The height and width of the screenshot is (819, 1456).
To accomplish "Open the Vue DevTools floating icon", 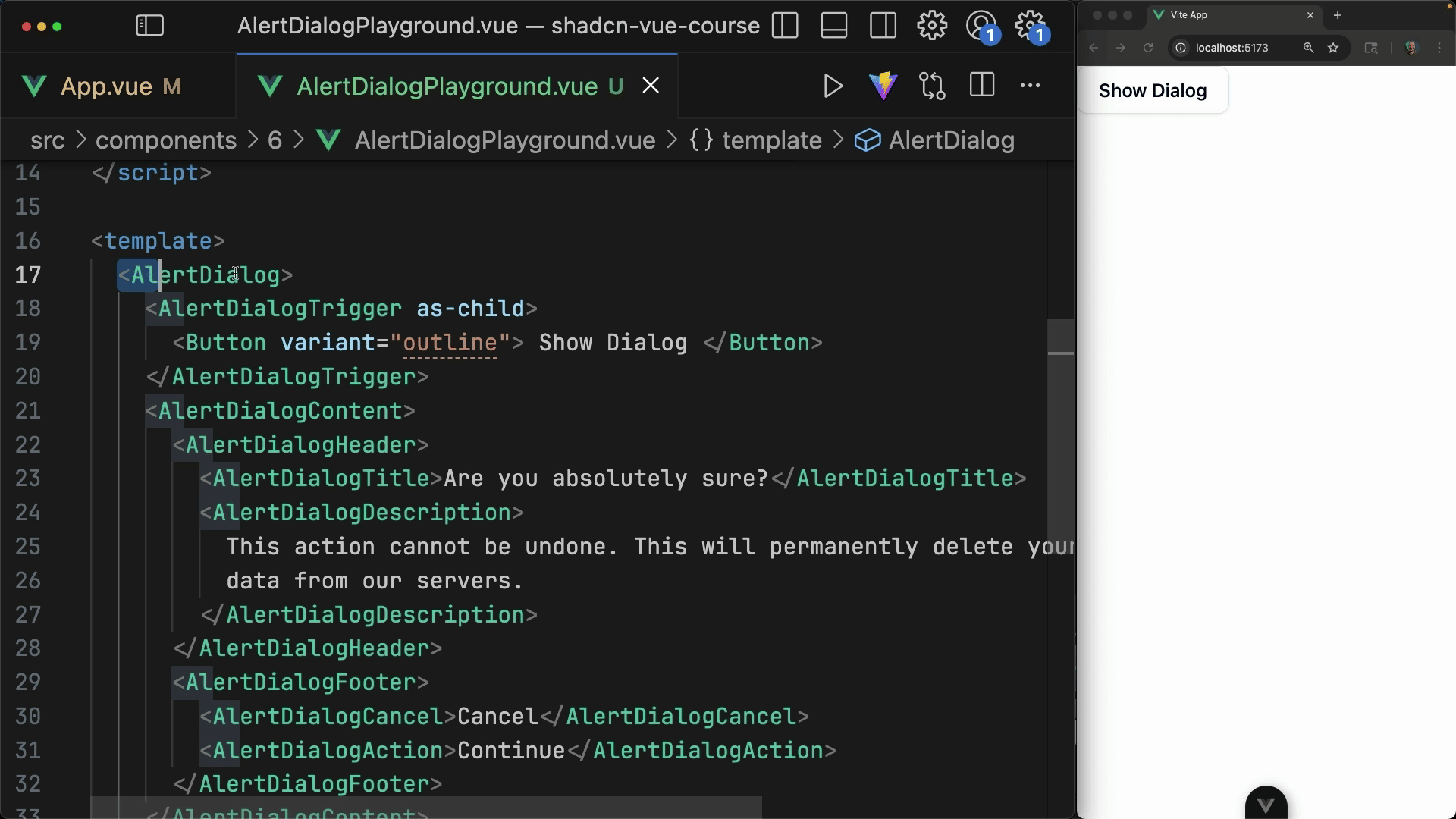I will click(x=1266, y=804).
